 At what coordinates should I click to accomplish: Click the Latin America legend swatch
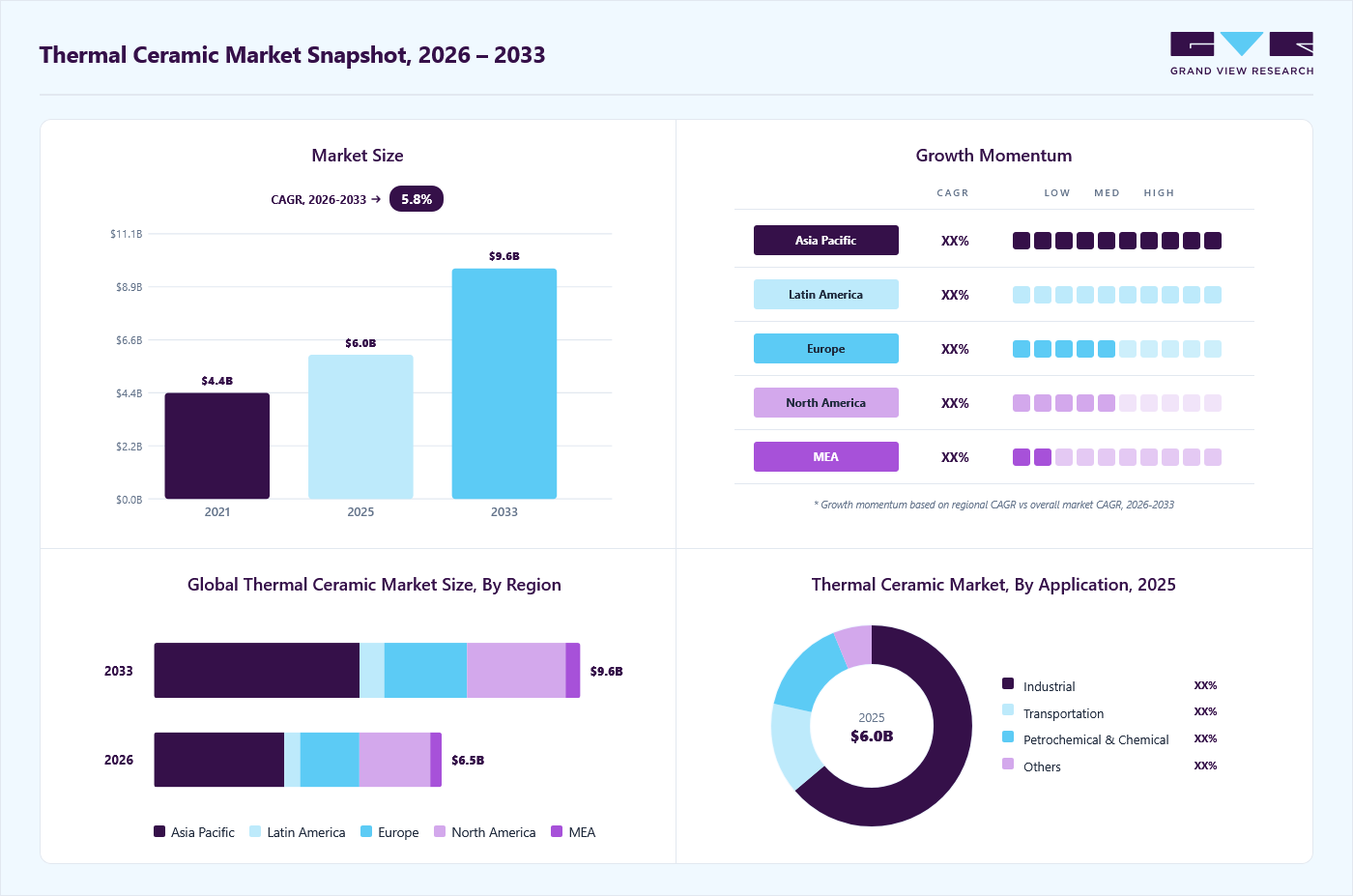(x=255, y=831)
